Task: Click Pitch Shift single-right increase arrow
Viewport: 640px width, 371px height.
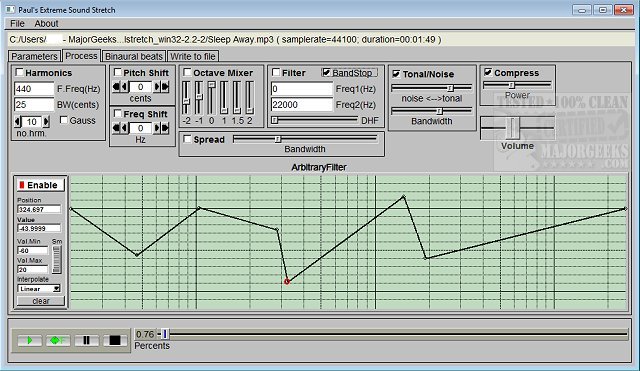Action: pyautogui.click(x=156, y=87)
